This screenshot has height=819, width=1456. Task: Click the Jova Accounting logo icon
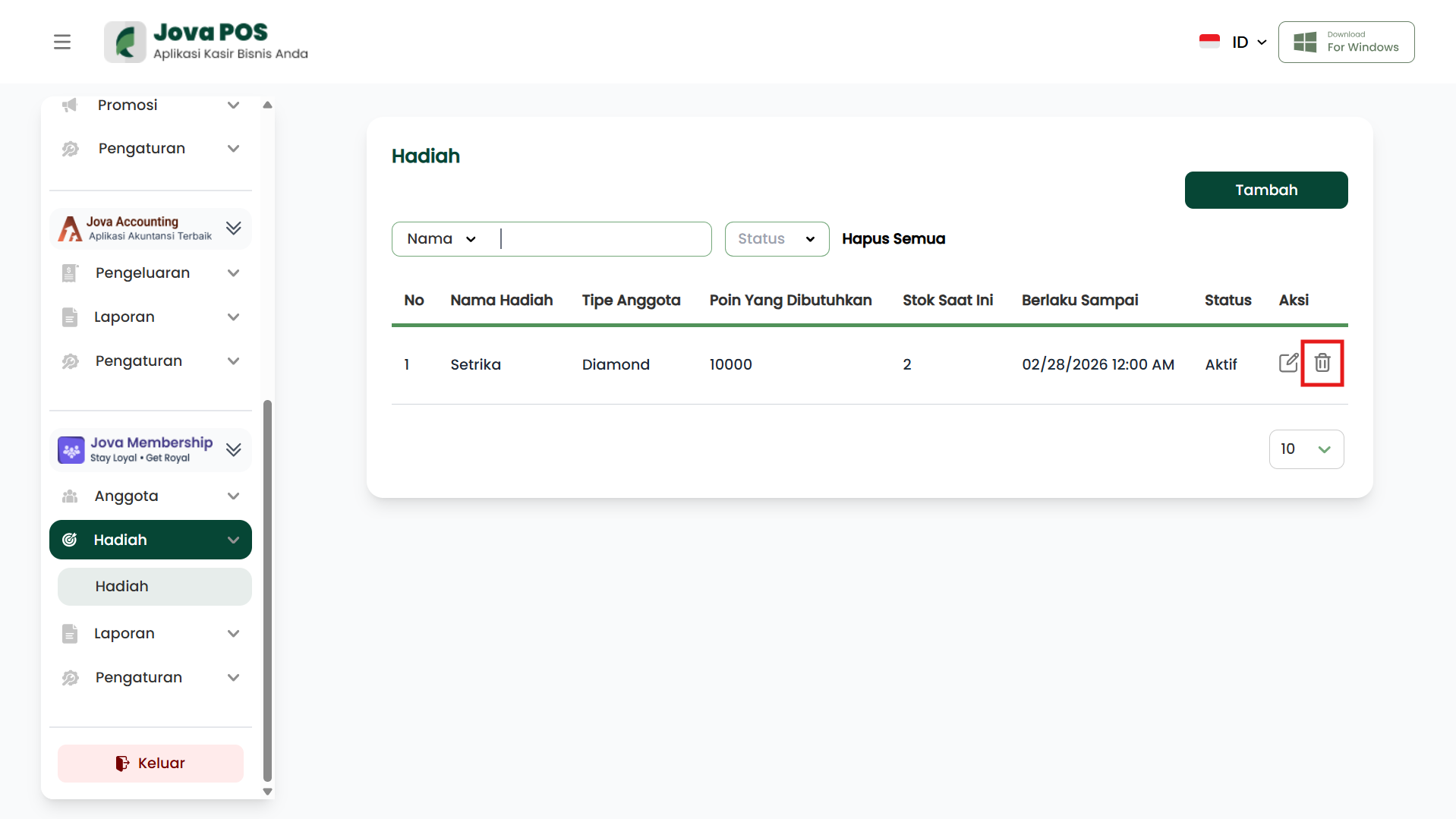point(70,228)
